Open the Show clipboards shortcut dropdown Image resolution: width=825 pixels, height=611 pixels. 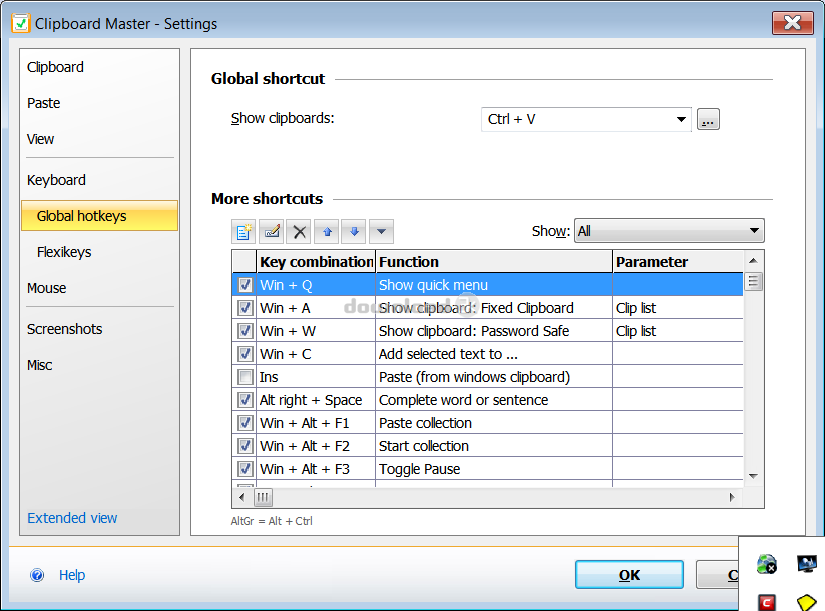682,120
